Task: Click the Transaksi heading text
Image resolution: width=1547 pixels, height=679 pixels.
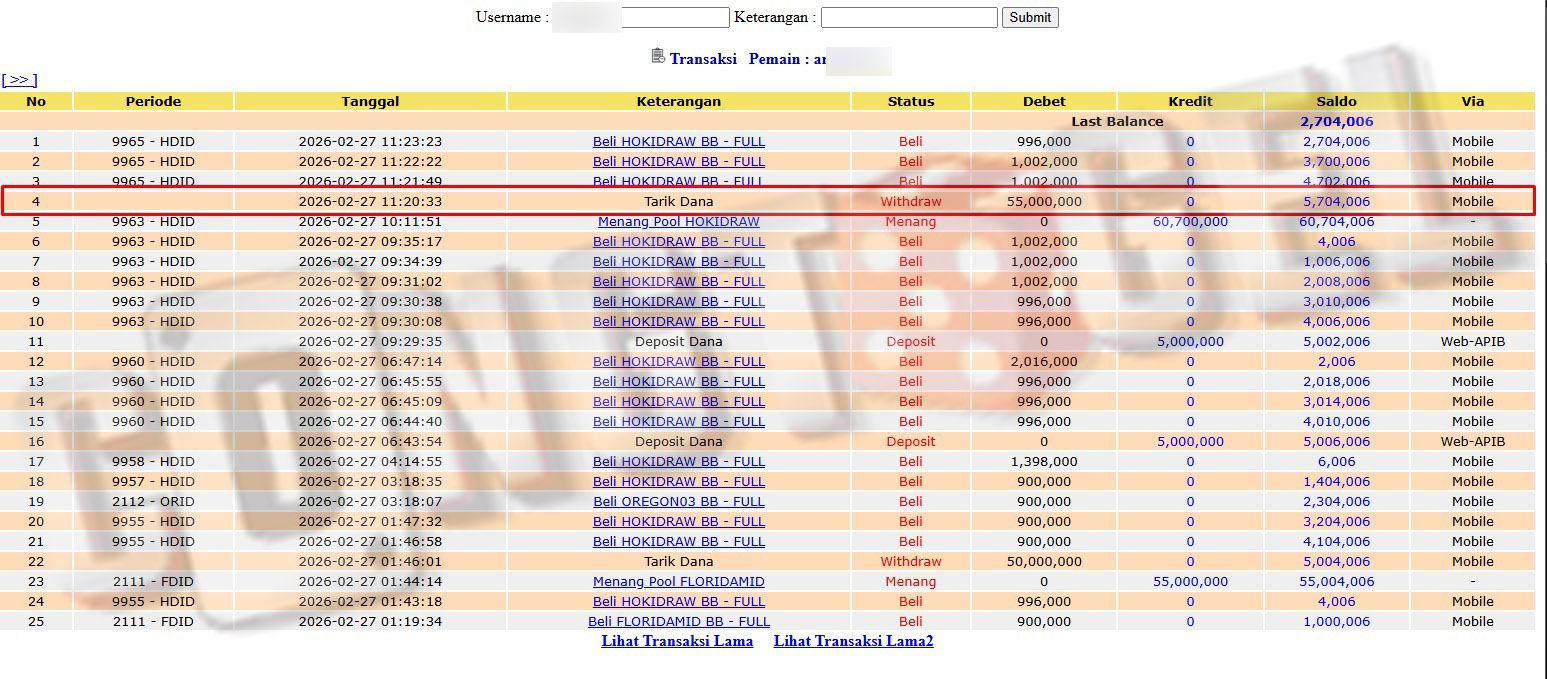Action: tap(703, 59)
